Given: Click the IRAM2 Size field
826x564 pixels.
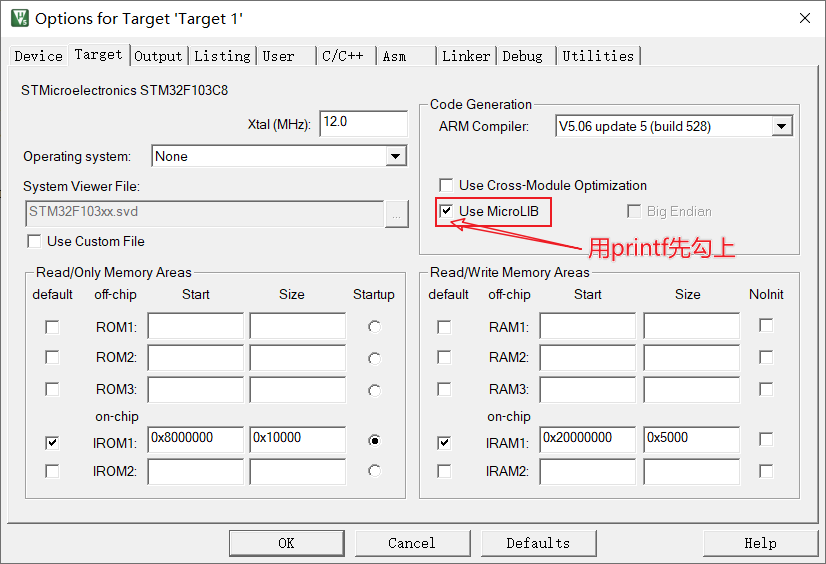Looking at the screenshot, I should (x=691, y=471).
